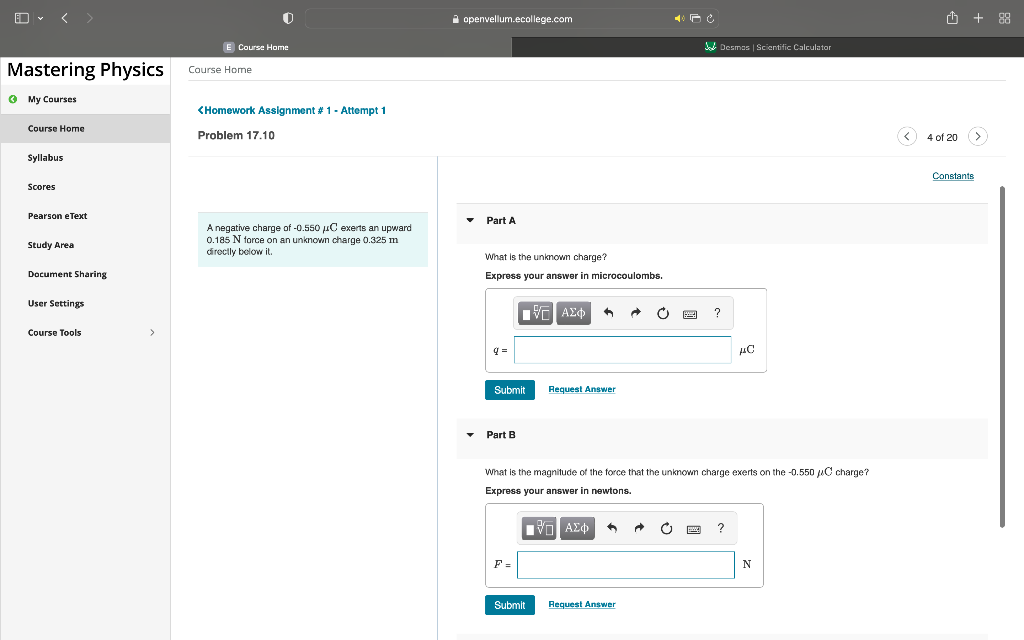Collapse the Part B section

coord(470,435)
